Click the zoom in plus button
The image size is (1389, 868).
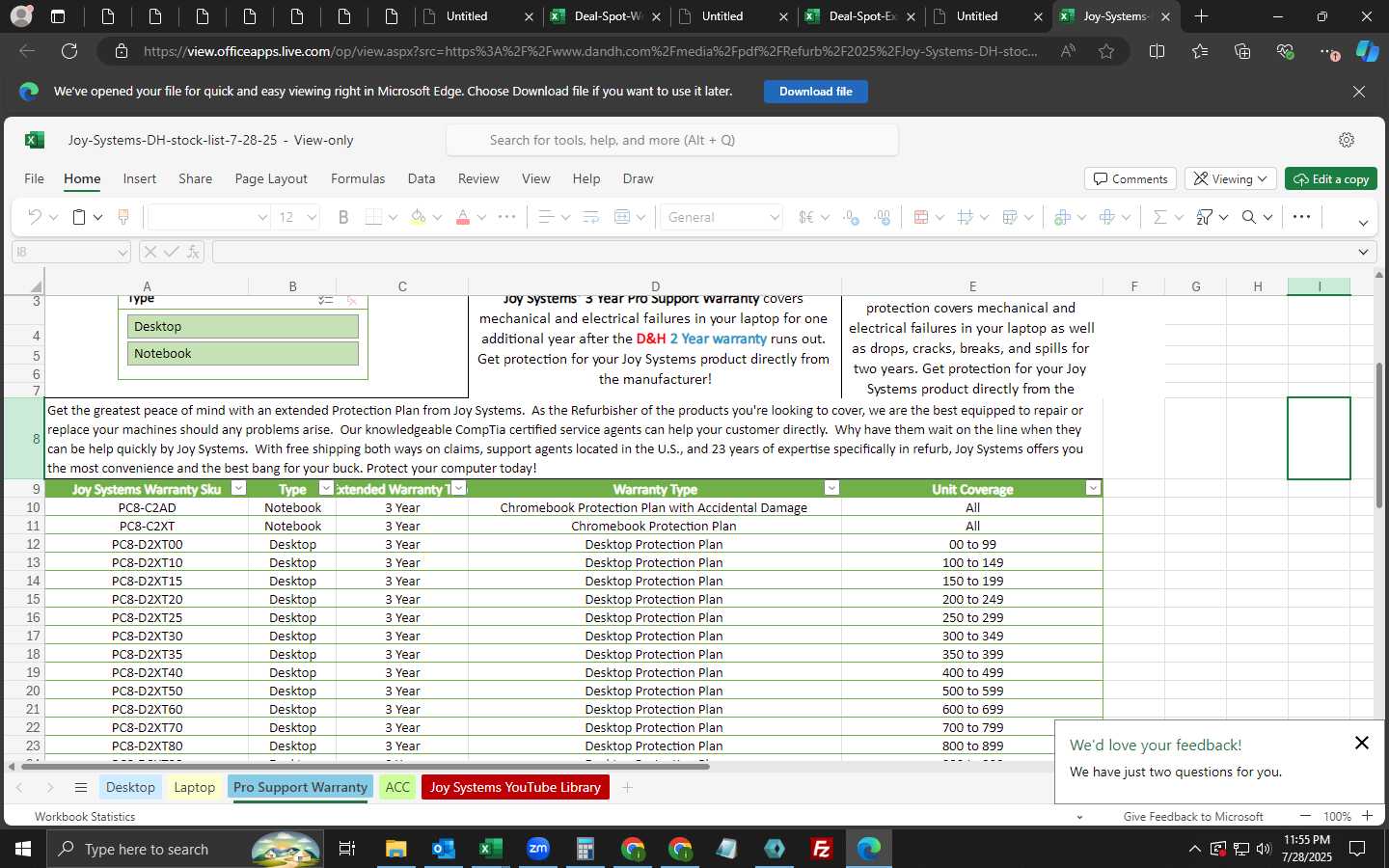pyautogui.click(x=1367, y=816)
